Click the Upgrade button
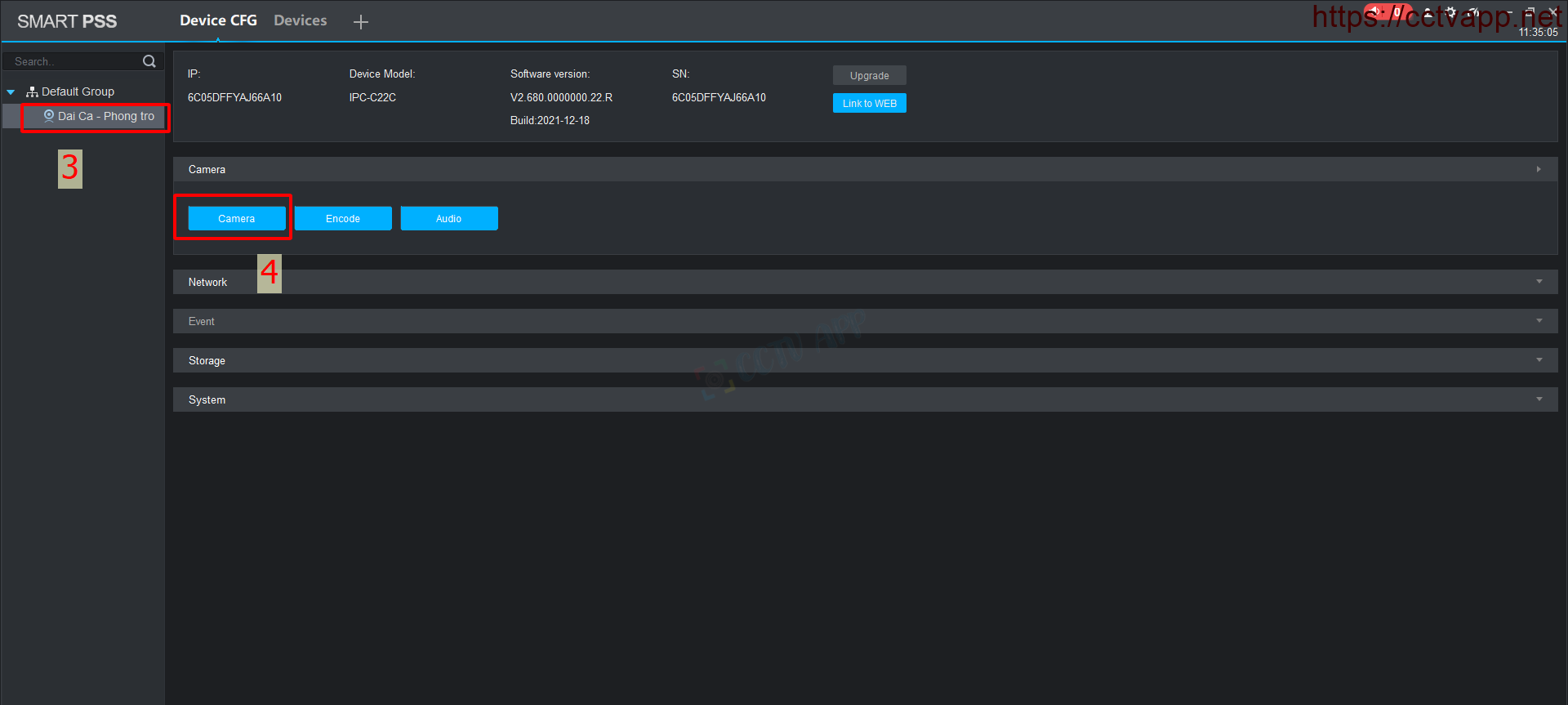 (869, 75)
